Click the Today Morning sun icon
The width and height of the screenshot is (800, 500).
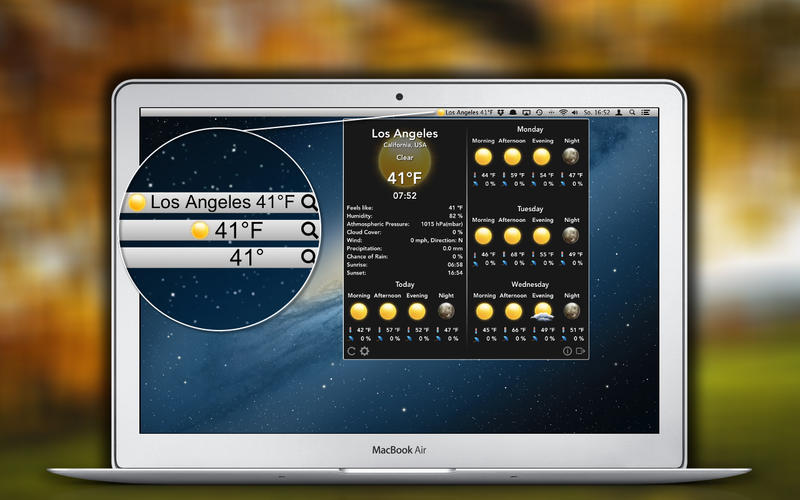coord(359,311)
